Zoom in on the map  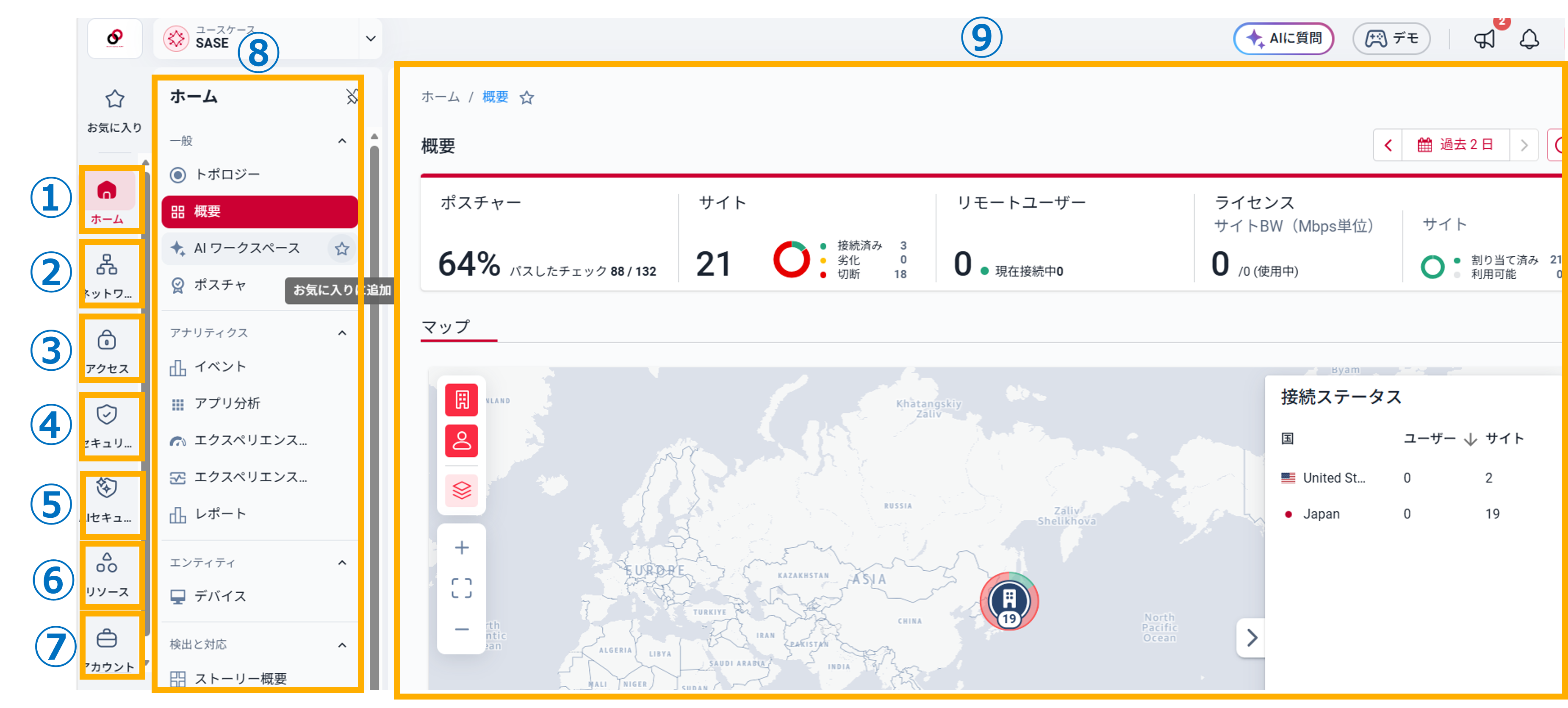461,548
